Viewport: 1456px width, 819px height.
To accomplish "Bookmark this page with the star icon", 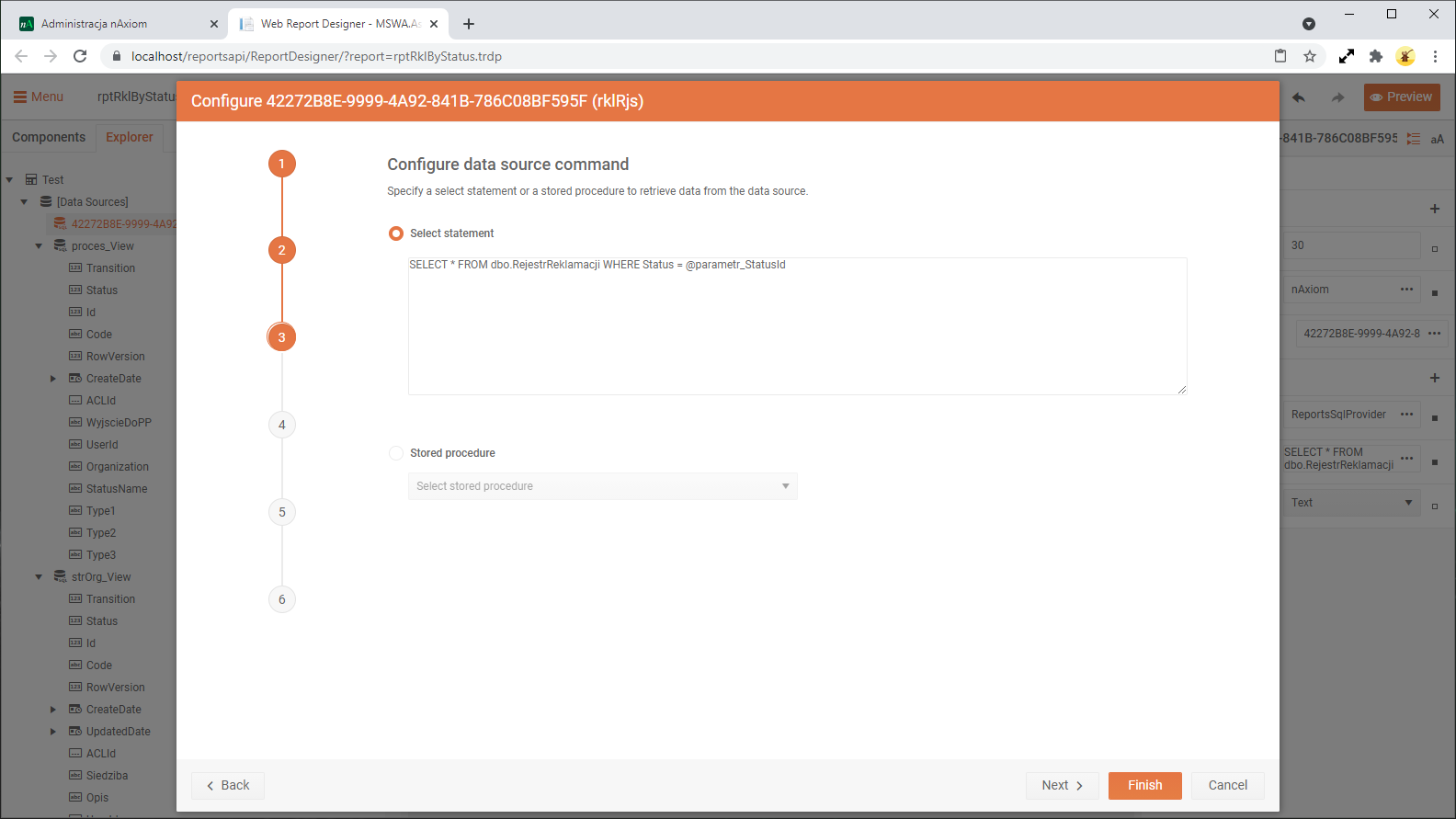I will pyautogui.click(x=1310, y=56).
